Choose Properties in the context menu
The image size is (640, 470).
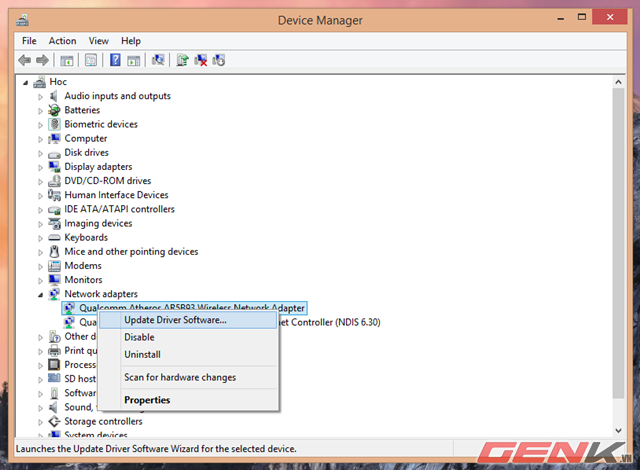147,400
